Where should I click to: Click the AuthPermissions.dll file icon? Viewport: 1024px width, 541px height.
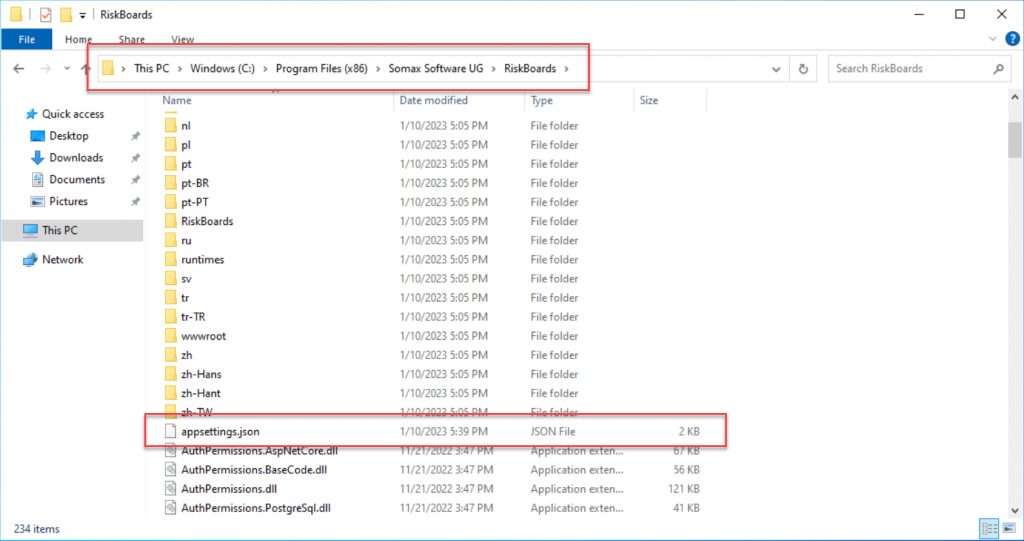(171, 489)
